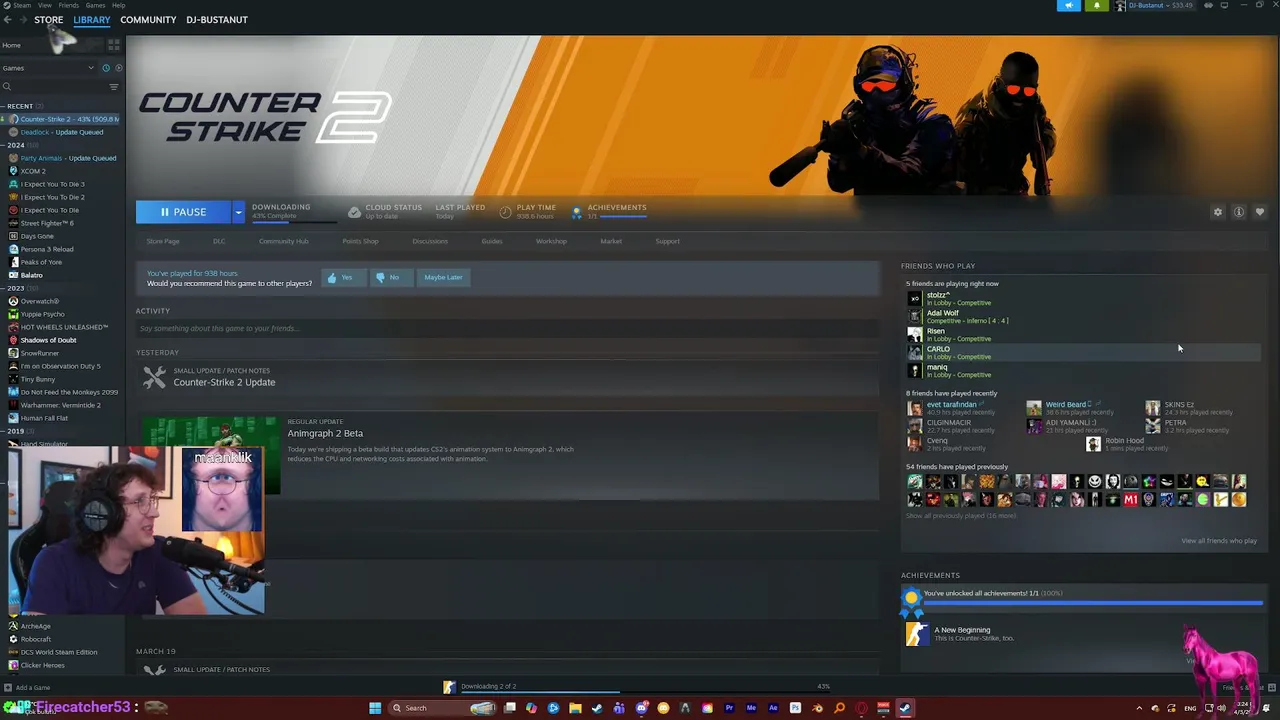The image size is (1280, 720).
Task: Collapse the RECENT category
Action: tap(20, 106)
